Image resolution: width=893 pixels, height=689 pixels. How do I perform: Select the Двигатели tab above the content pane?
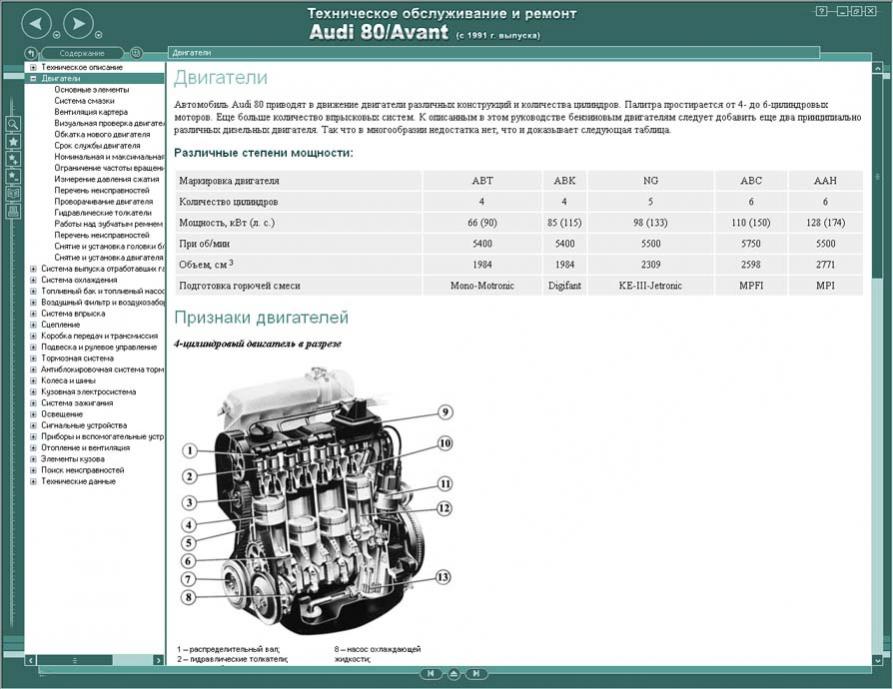(x=493, y=52)
